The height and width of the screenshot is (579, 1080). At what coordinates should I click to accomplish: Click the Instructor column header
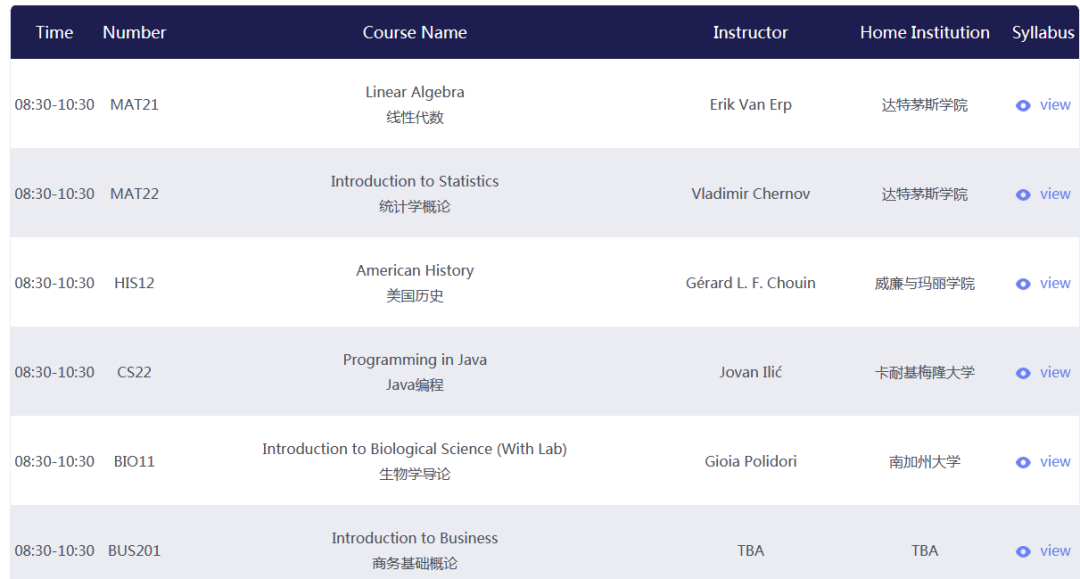(750, 32)
